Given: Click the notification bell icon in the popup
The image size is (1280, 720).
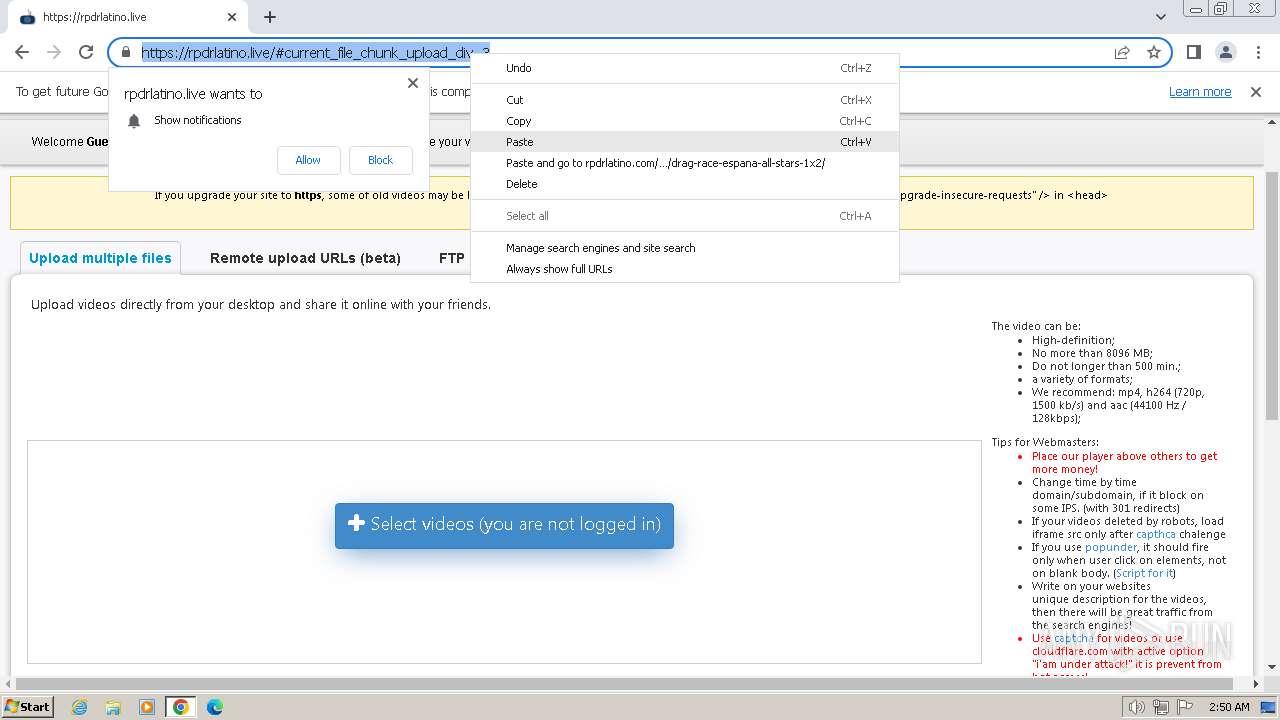Looking at the screenshot, I should (x=134, y=121).
